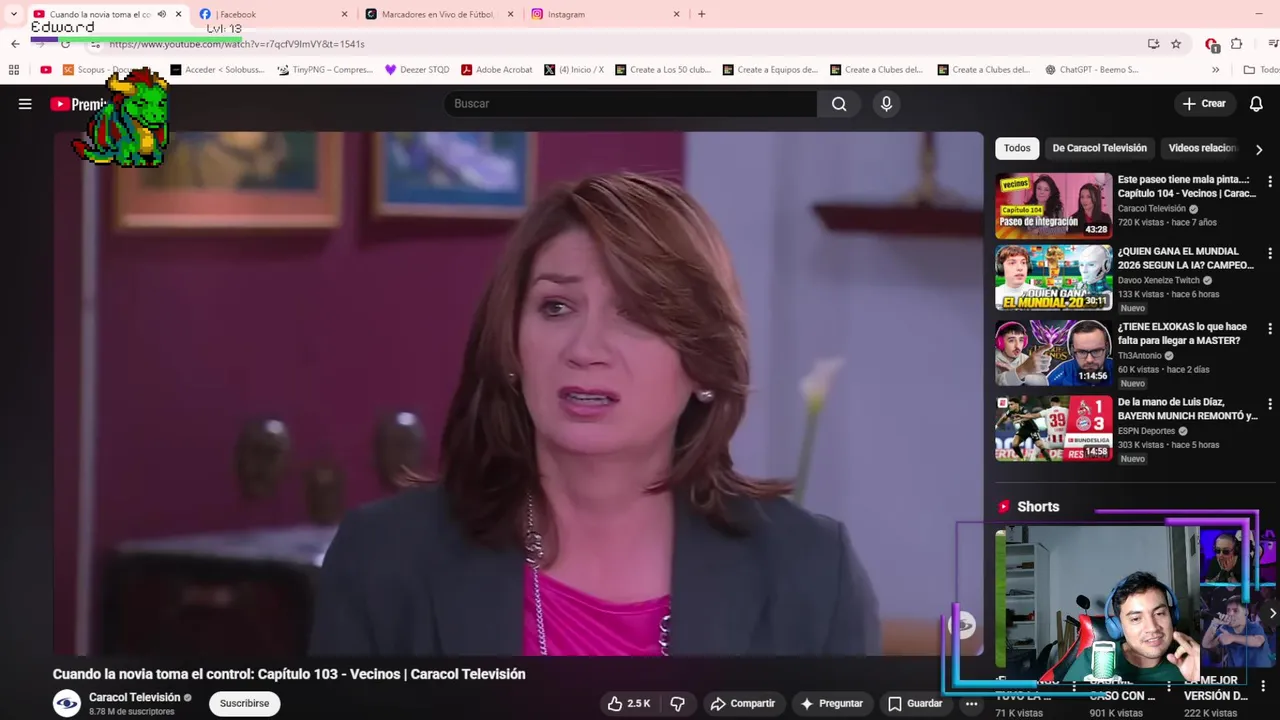1280x720 pixels.
Task: Open the YouTube guide hamburger menu
Action: [x=25, y=104]
